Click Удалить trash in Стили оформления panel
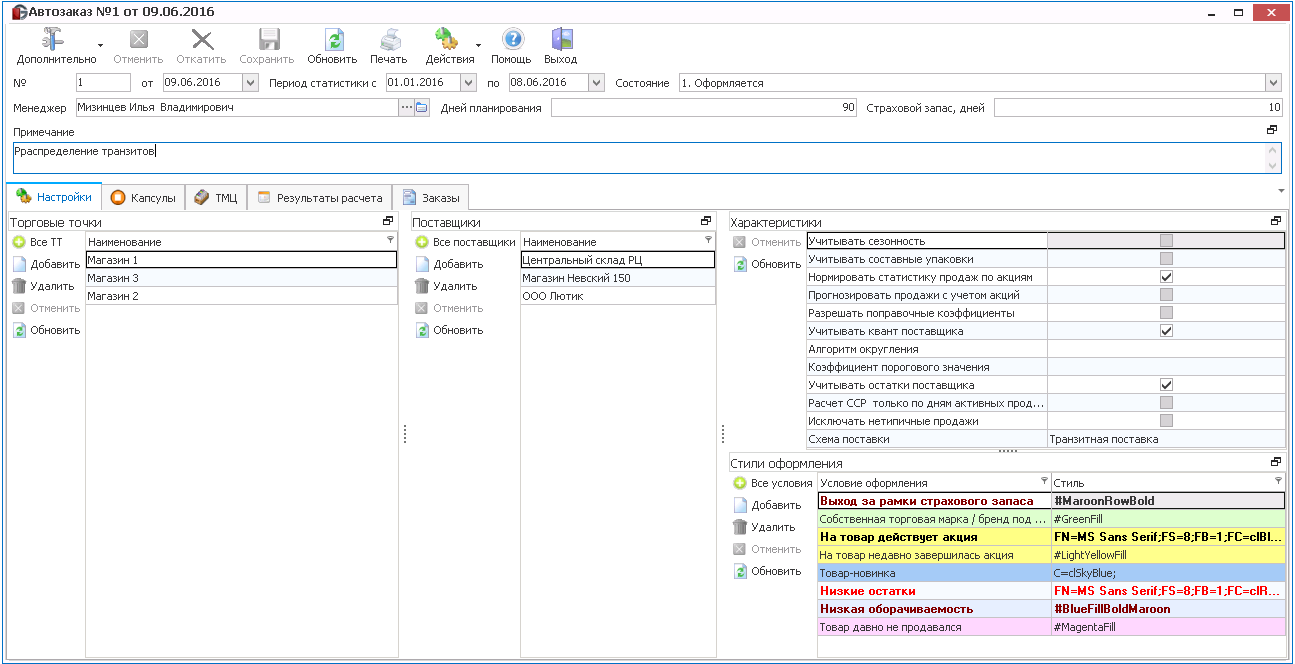The image size is (1295, 664). (765, 527)
